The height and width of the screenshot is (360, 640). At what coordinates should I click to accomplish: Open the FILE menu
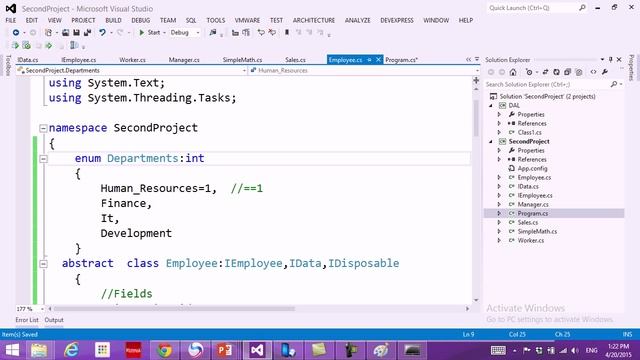[x=11, y=20]
